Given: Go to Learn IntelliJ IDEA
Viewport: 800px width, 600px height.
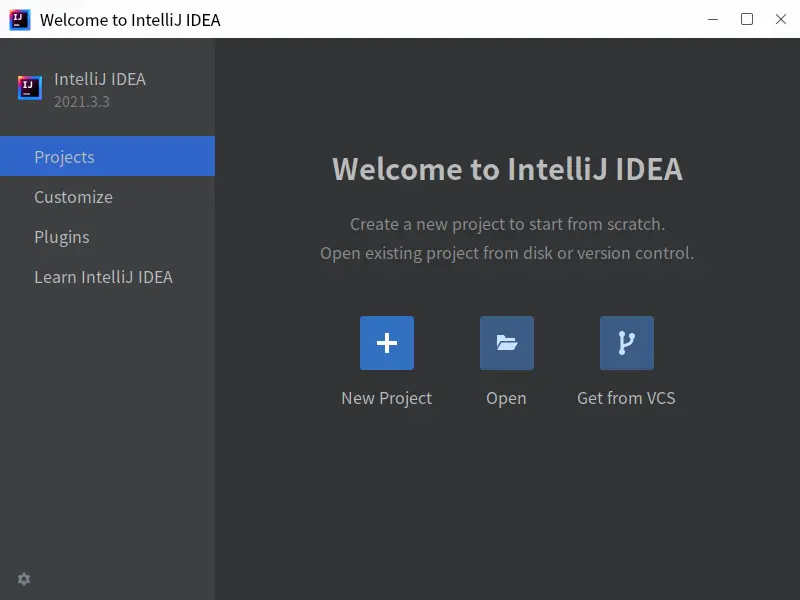Looking at the screenshot, I should (x=103, y=277).
